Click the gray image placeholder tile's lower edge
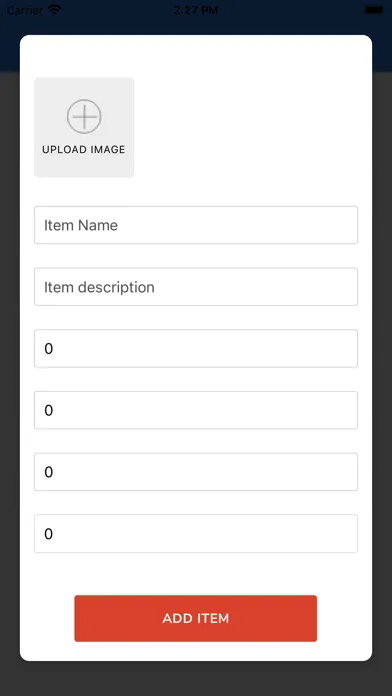392x696 pixels. (84, 173)
